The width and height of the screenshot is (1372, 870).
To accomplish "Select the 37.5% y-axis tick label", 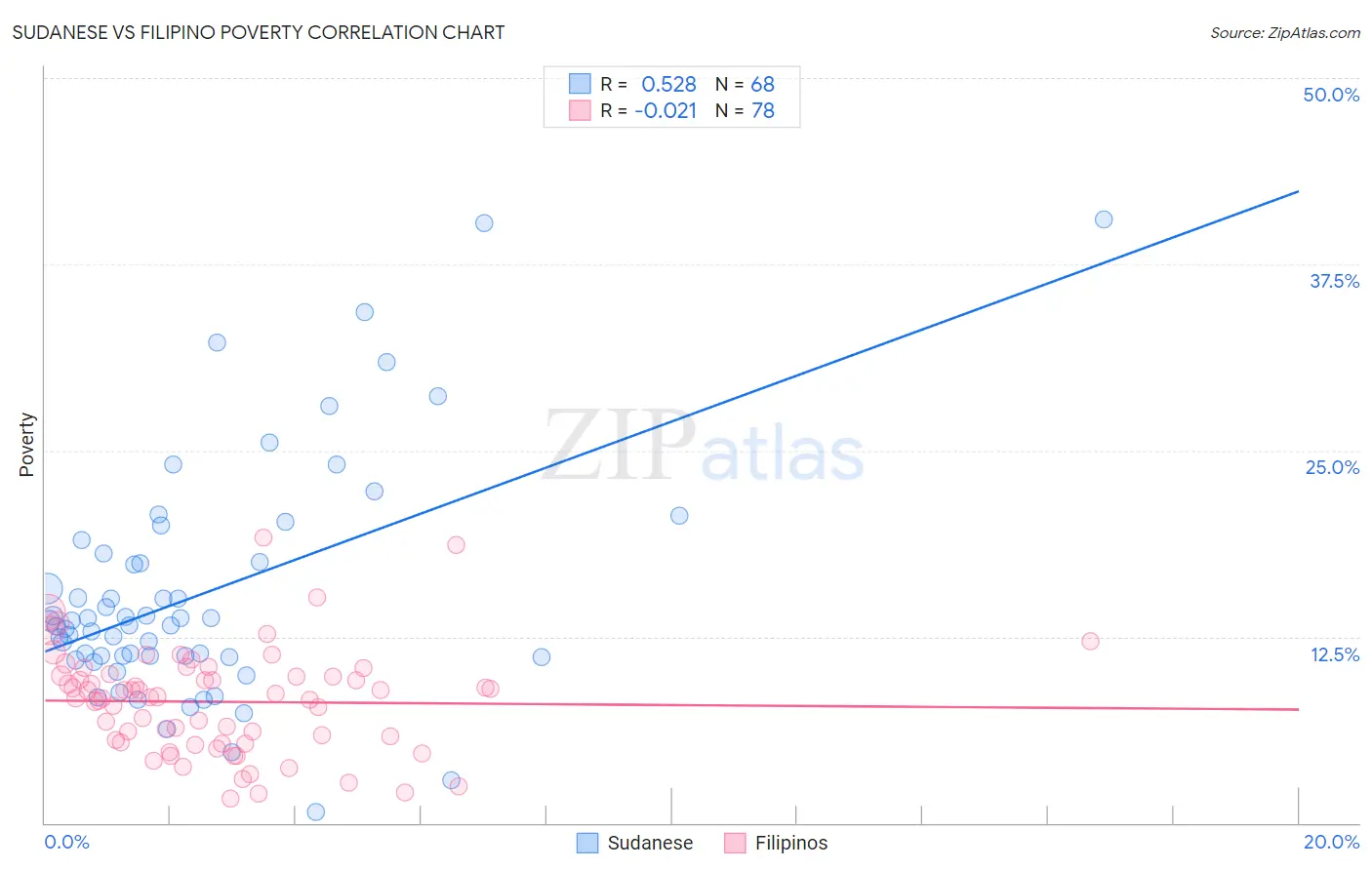I will click(1334, 281).
